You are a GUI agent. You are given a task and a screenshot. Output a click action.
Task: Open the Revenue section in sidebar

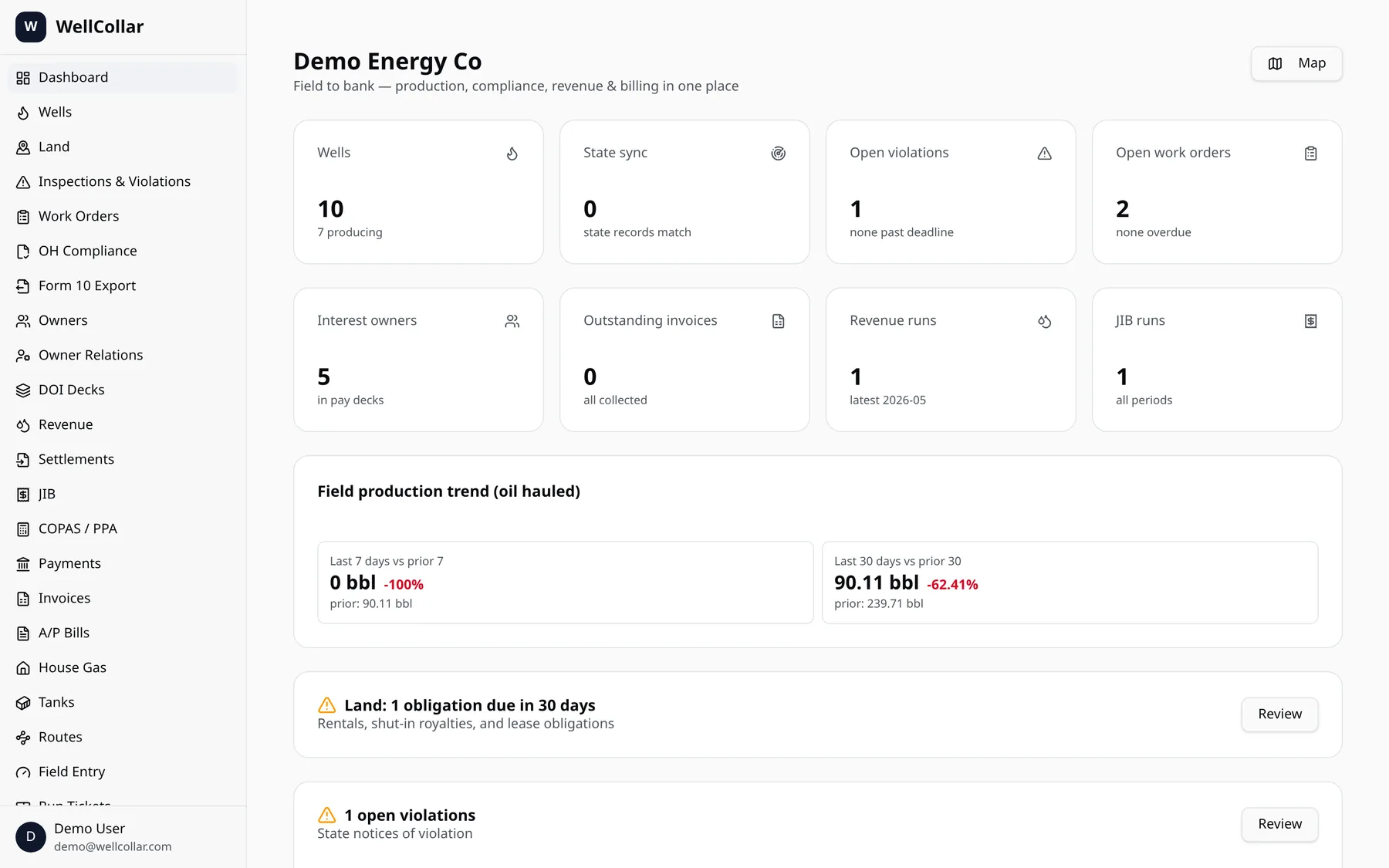(x=123, y=424)
